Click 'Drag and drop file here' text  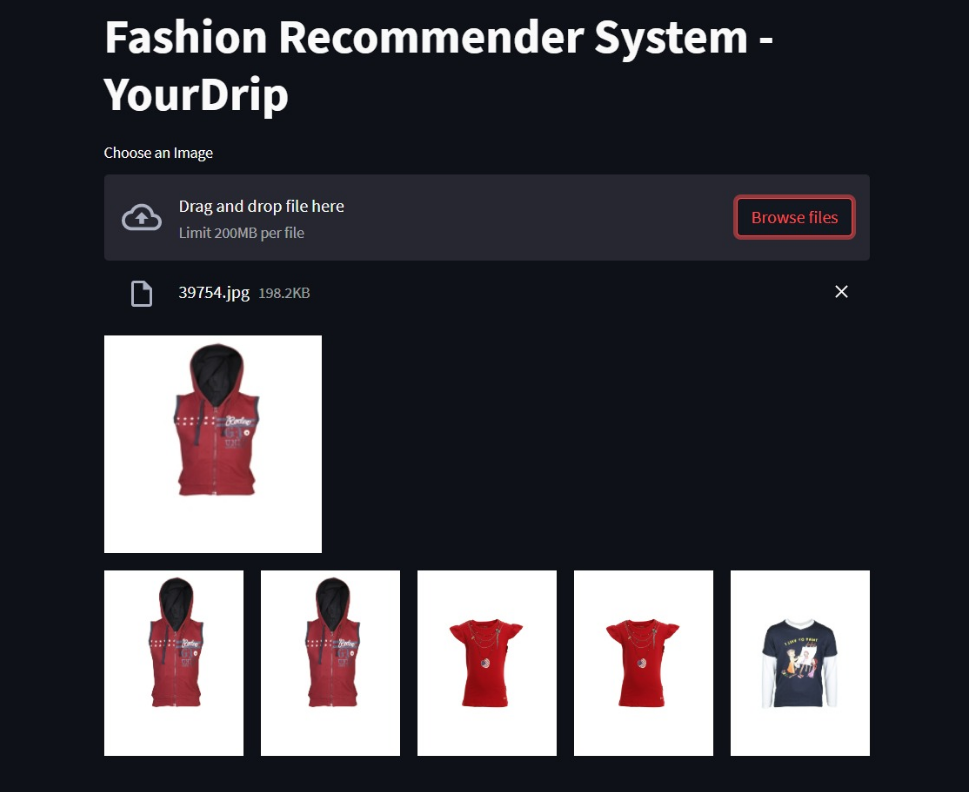261,206
